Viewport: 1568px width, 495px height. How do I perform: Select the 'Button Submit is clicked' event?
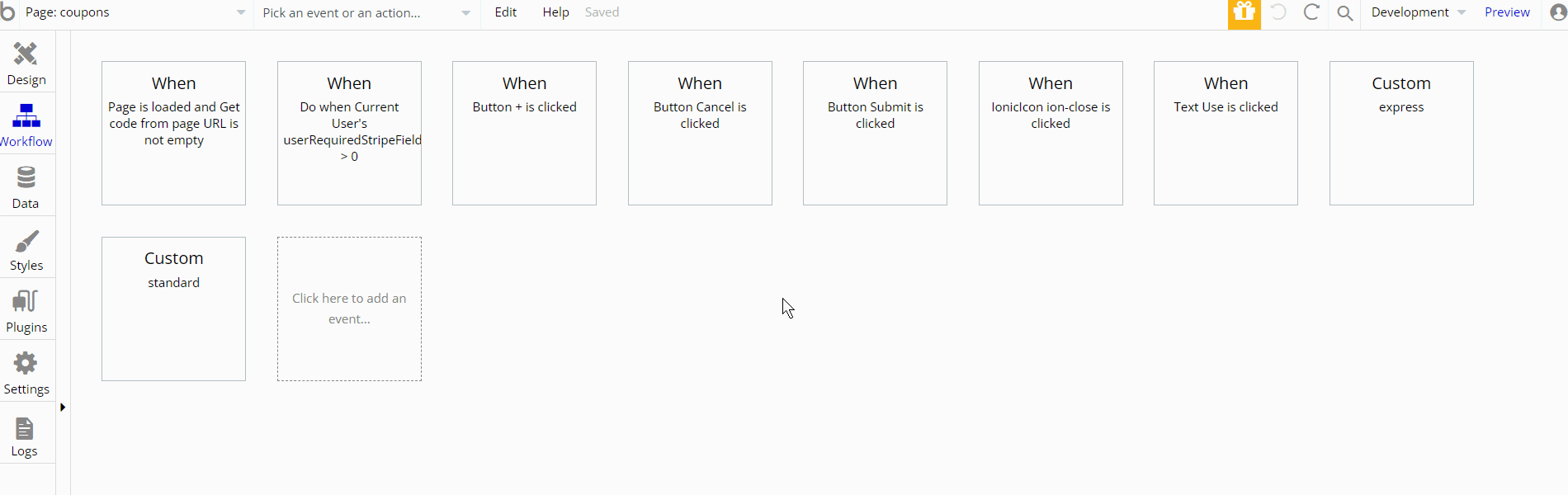coord(875,133)
